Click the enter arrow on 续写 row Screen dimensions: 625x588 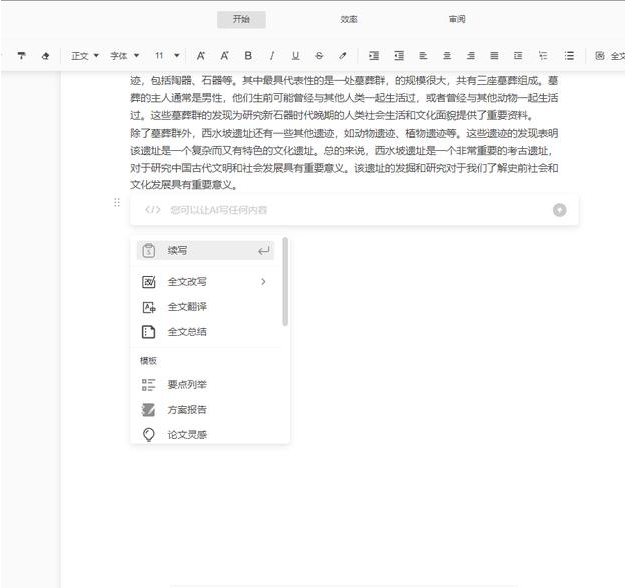(x=263, y=251)
